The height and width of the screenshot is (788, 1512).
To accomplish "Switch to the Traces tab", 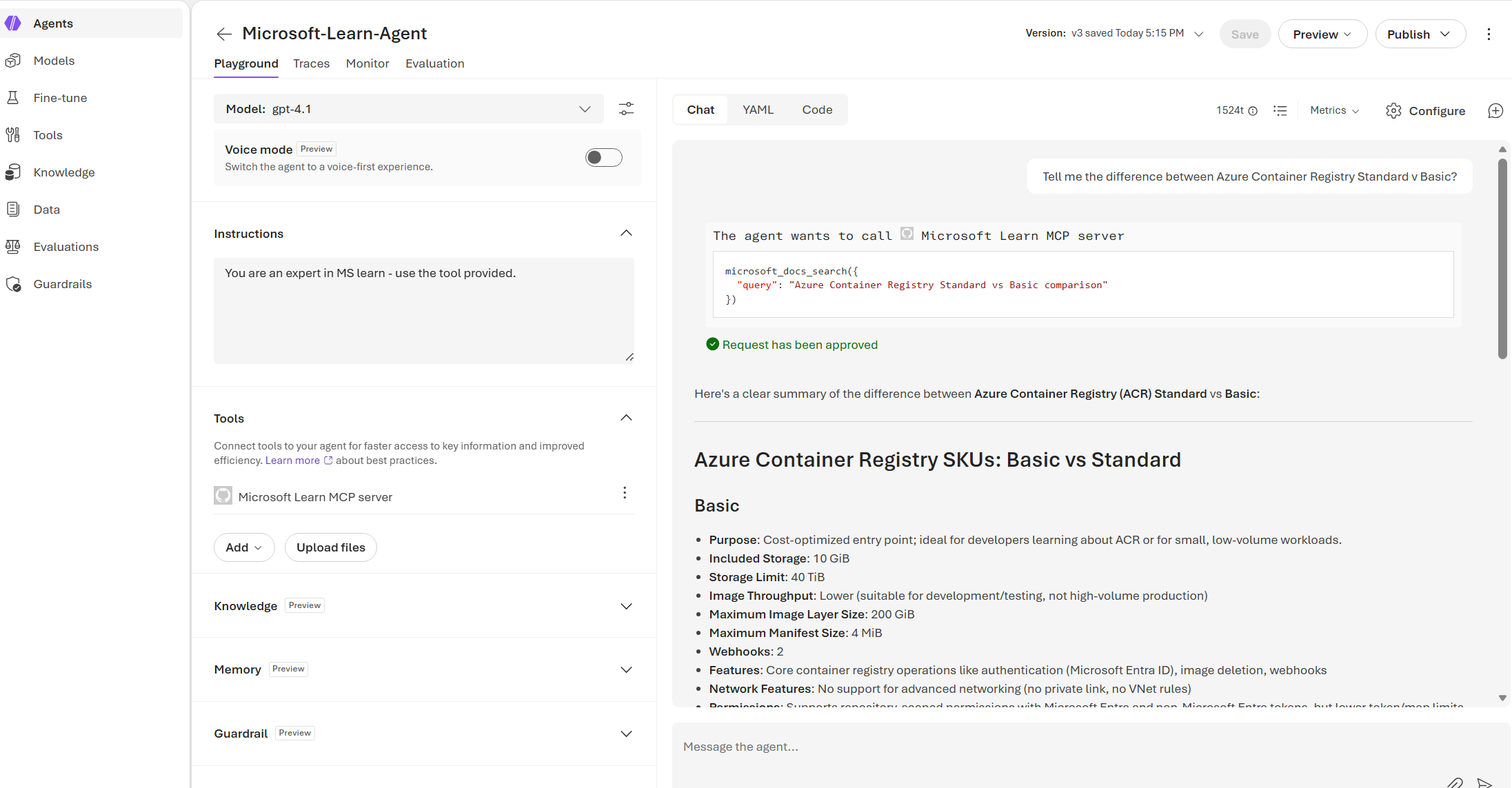I will coord(312,63).
